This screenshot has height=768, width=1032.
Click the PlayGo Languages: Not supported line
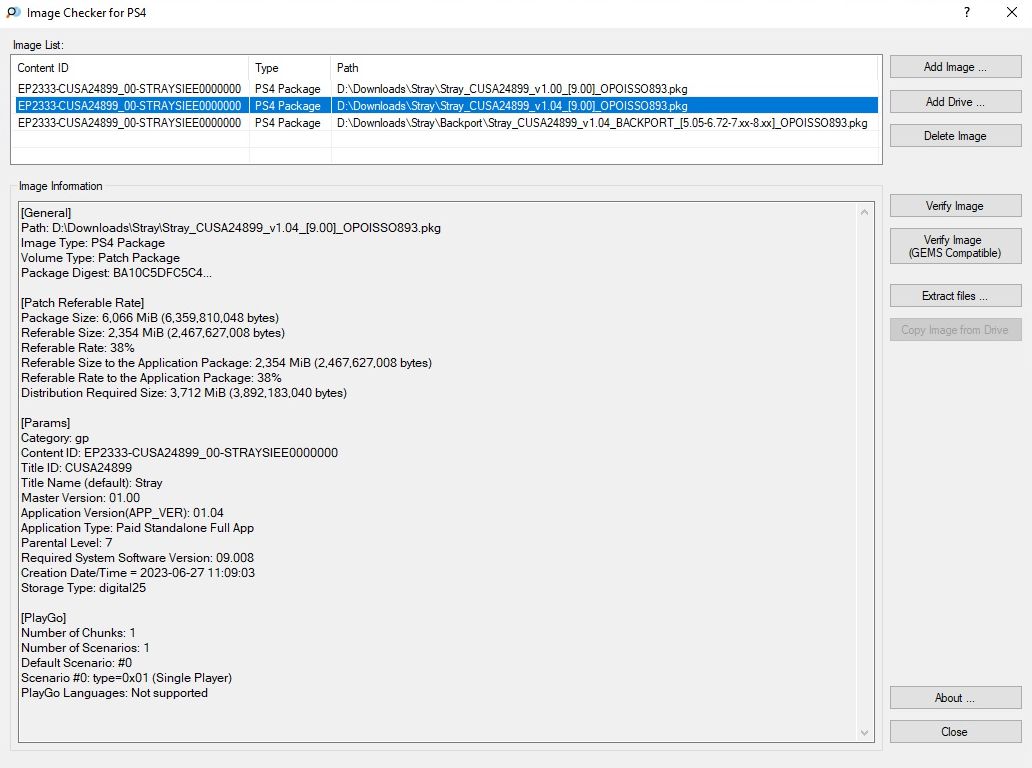point(115,693)
